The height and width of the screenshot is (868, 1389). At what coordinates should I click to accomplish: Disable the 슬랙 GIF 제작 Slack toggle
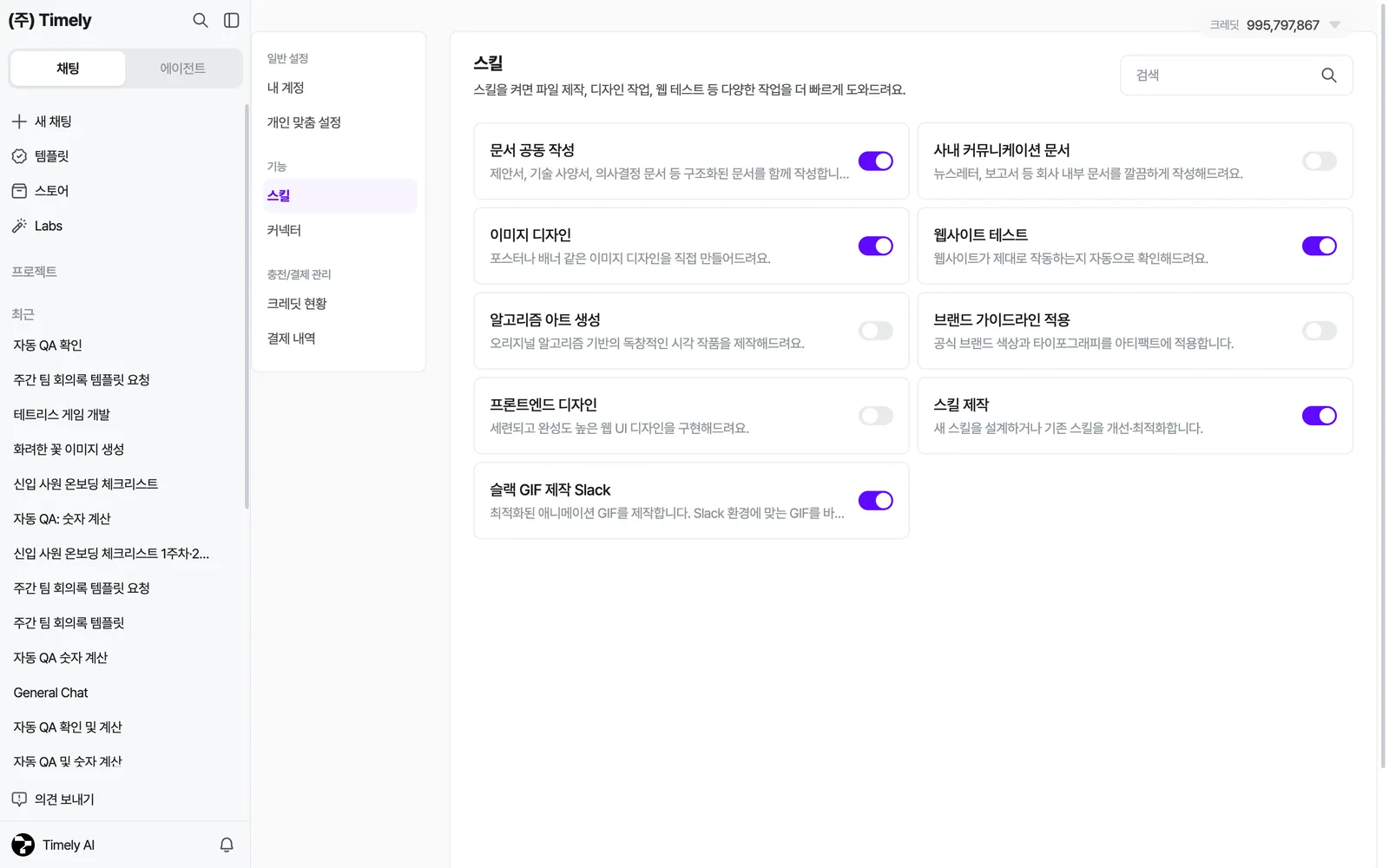(875, 501)
